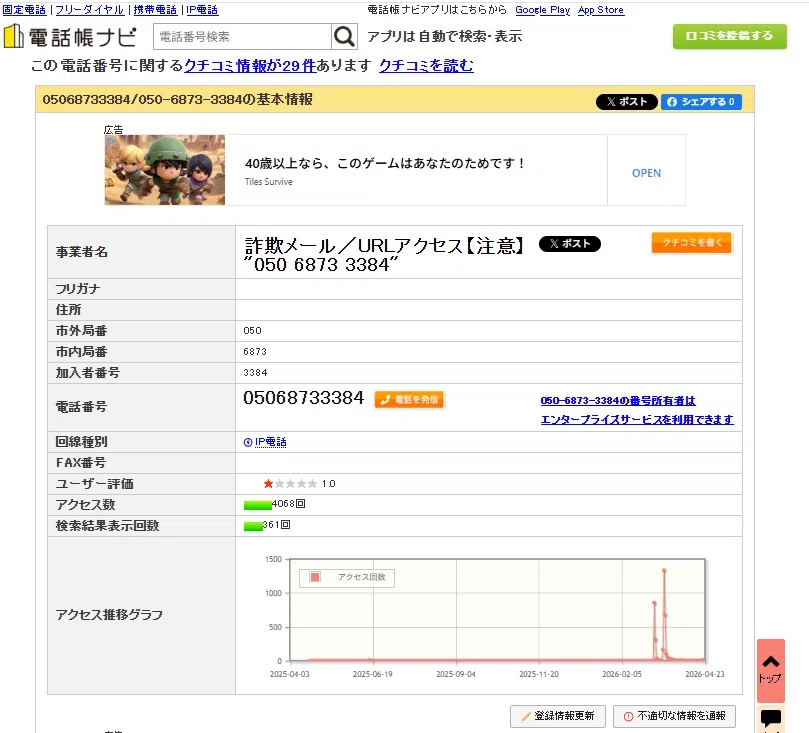Click the 詐欺メール/URLアクセス【注意】 business name
The image size is (809, 733).
pyautogui.click(x=384, y=246)
